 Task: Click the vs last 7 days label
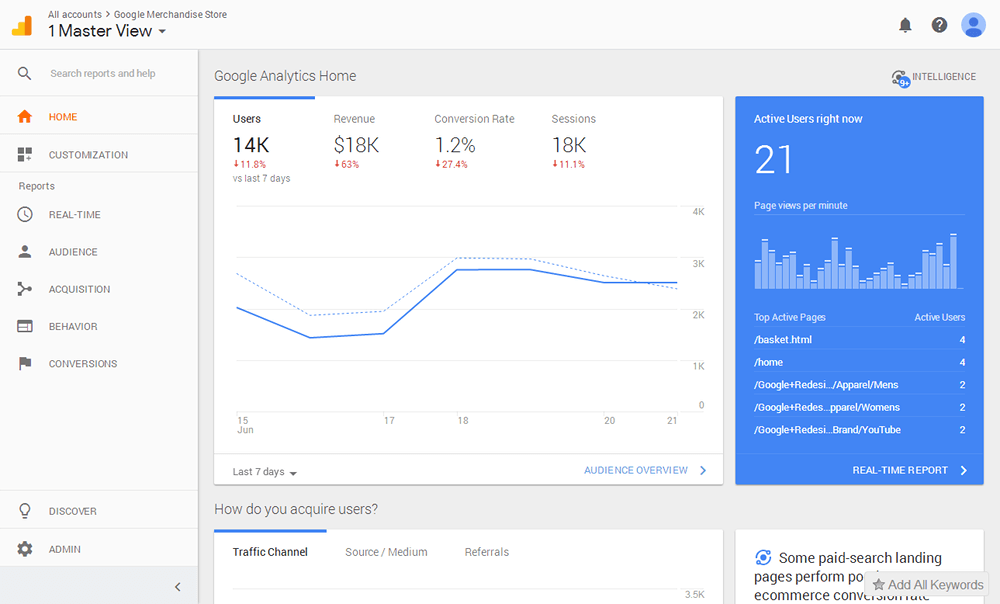[x=261, y=179]
